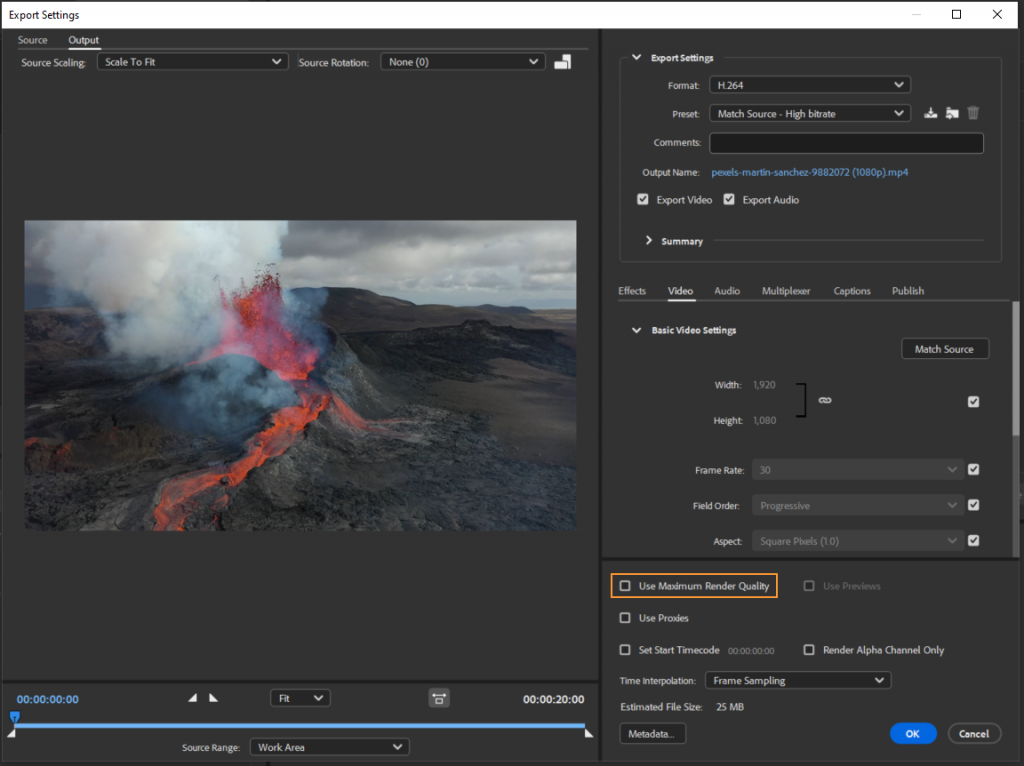The image size is (1024, 766).
Task: Delete the selected preset
Action: tap(972, 113)
